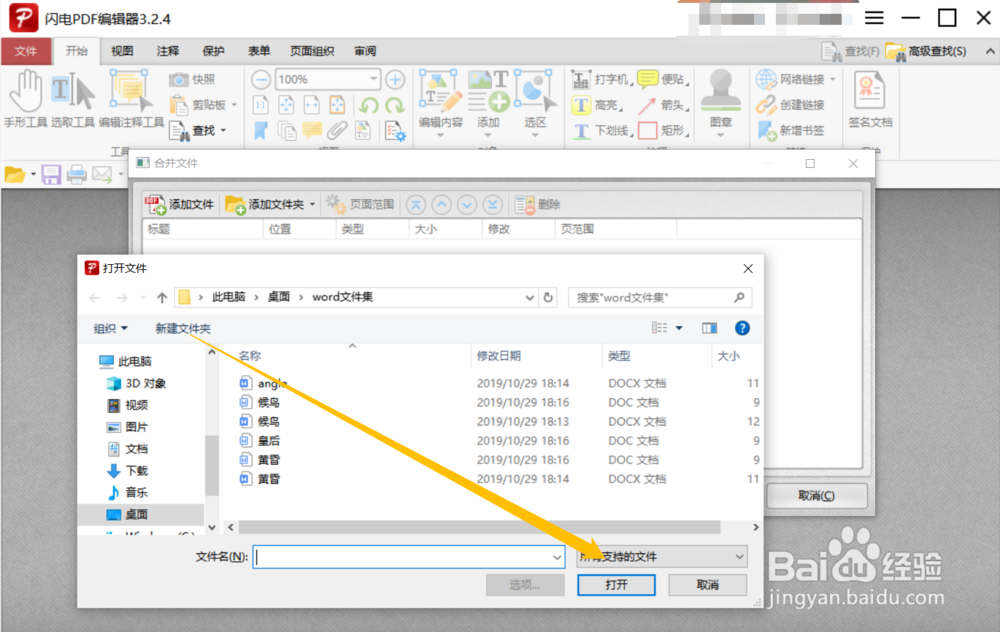Open the Edit Content tool
1000x632 pixels.
440,101
